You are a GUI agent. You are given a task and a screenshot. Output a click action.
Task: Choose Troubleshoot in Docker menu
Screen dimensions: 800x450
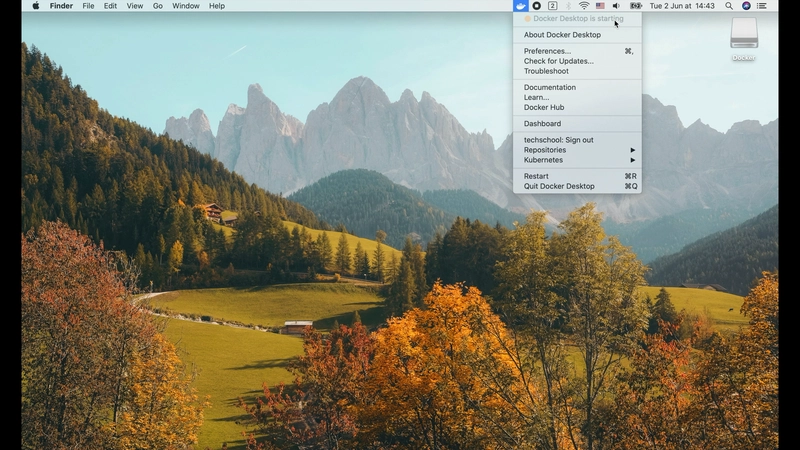[x=577, y=71]
